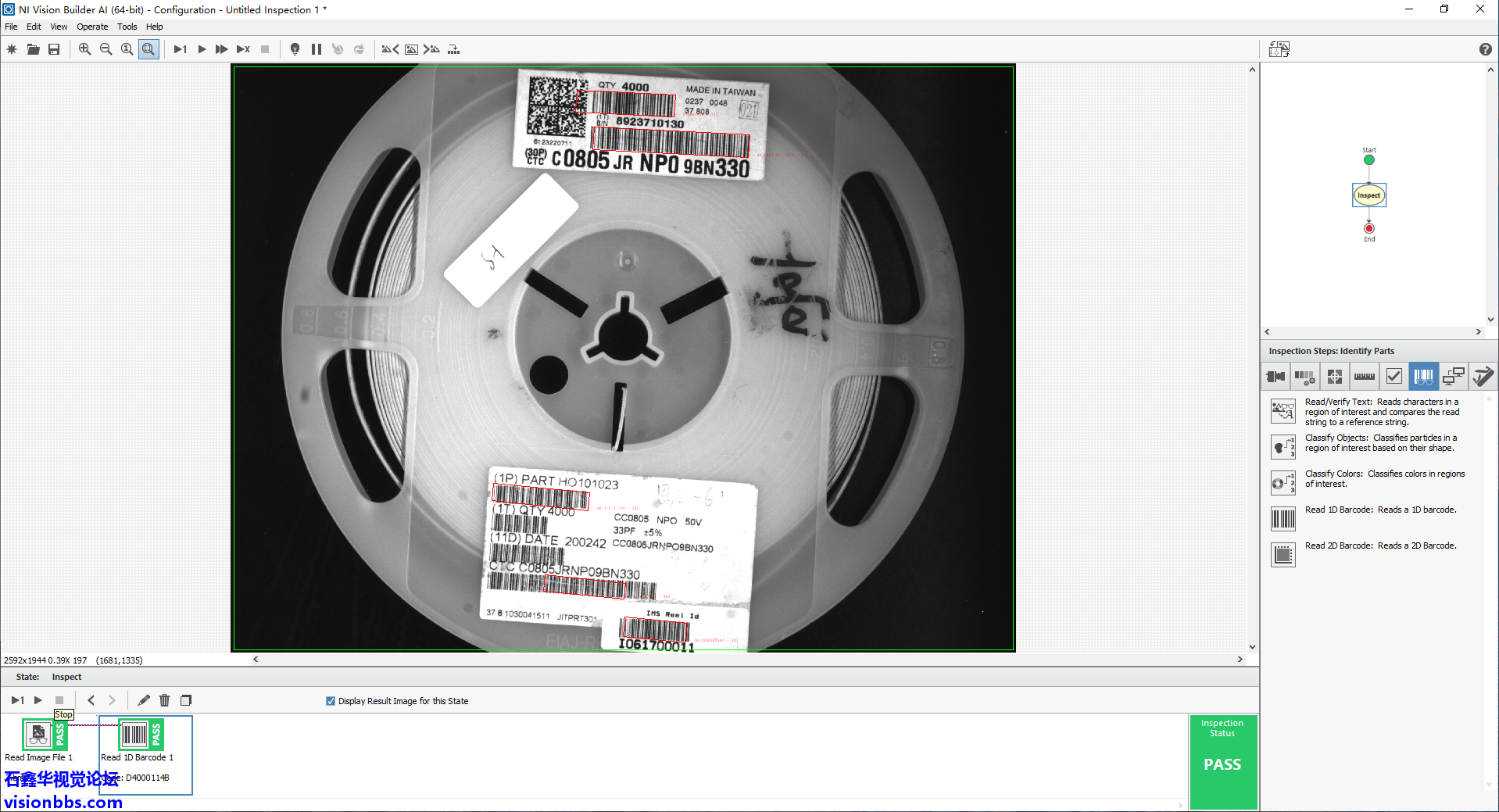Edit selected step with pencil icon

click(144, 700)
